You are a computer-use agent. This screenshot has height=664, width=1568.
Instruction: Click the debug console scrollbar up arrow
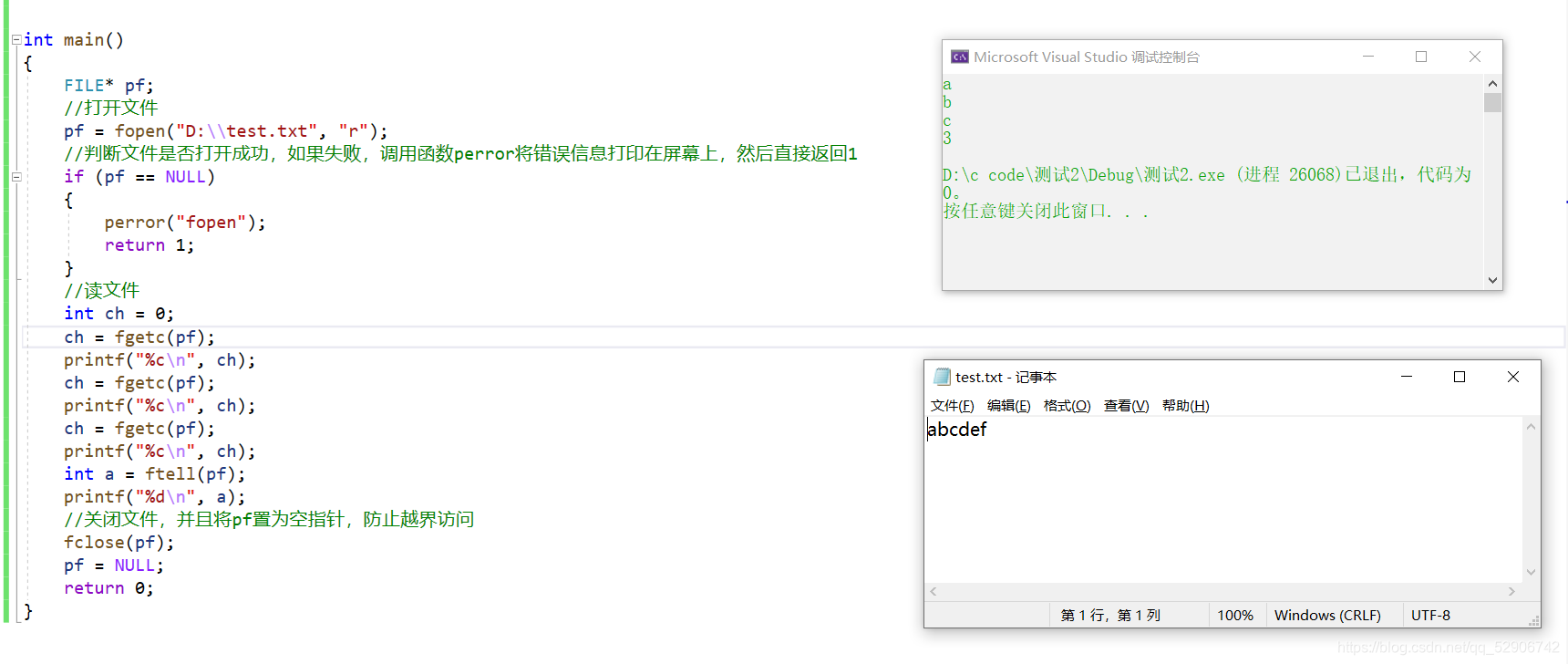[1492, 84]
